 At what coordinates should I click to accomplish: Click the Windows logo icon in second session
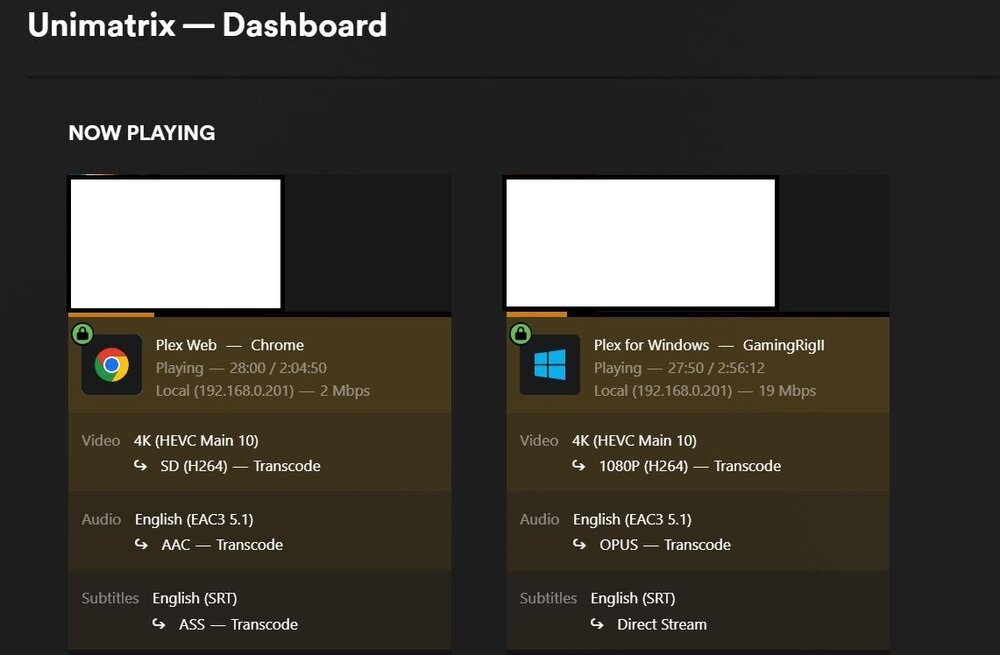[550, 365]
